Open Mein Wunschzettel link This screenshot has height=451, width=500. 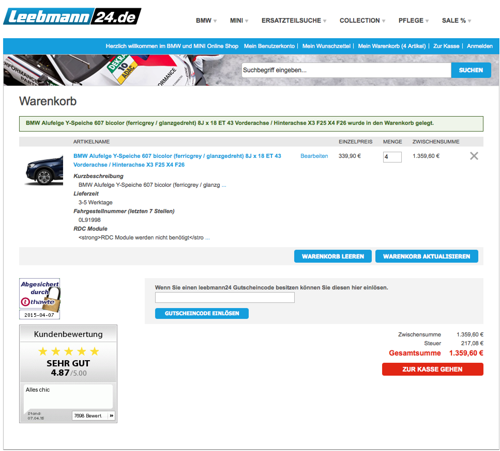point(326,46)
